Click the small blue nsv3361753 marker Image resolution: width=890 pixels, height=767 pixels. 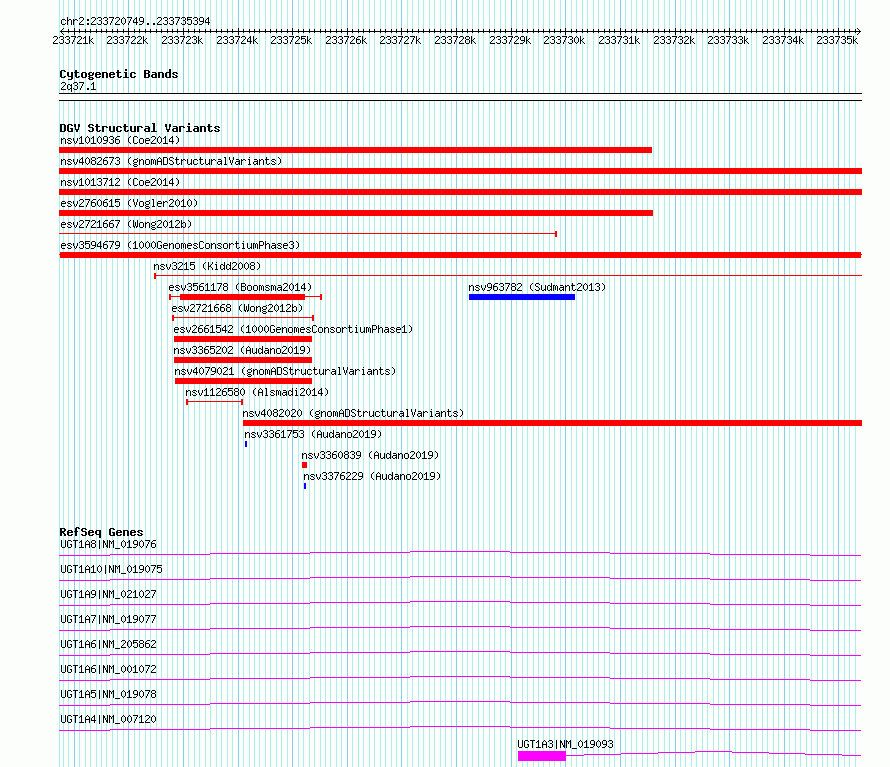246,444
